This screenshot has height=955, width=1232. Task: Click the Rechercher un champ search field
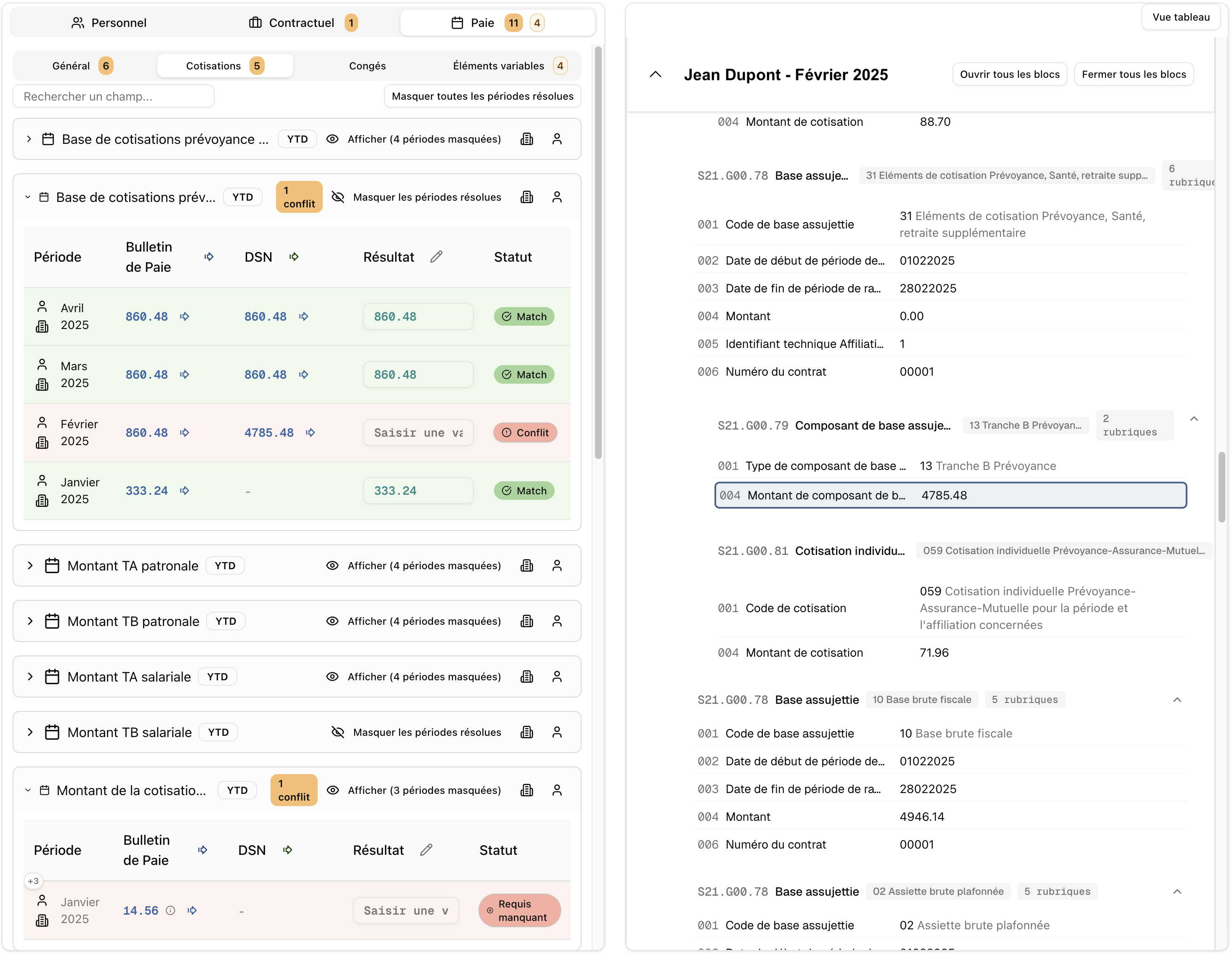[x=113, y=96]
